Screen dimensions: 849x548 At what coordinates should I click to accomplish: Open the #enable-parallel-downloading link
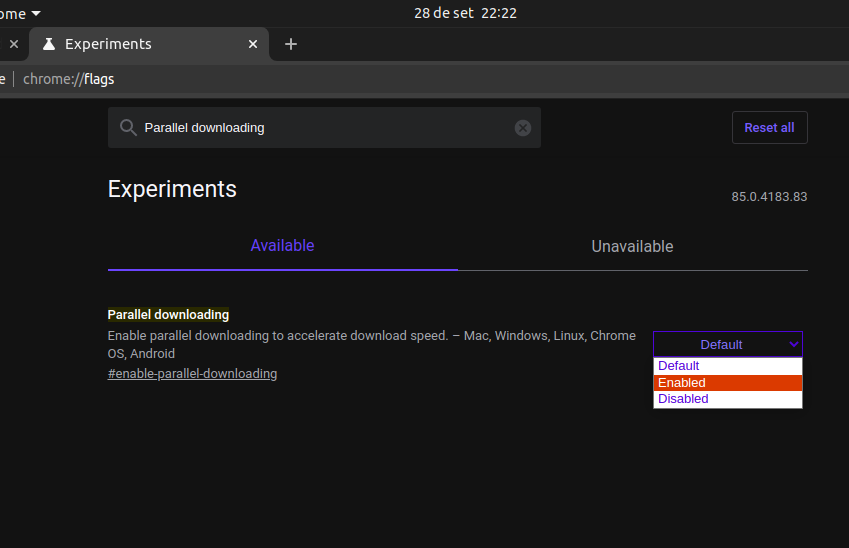click(192, 374)
